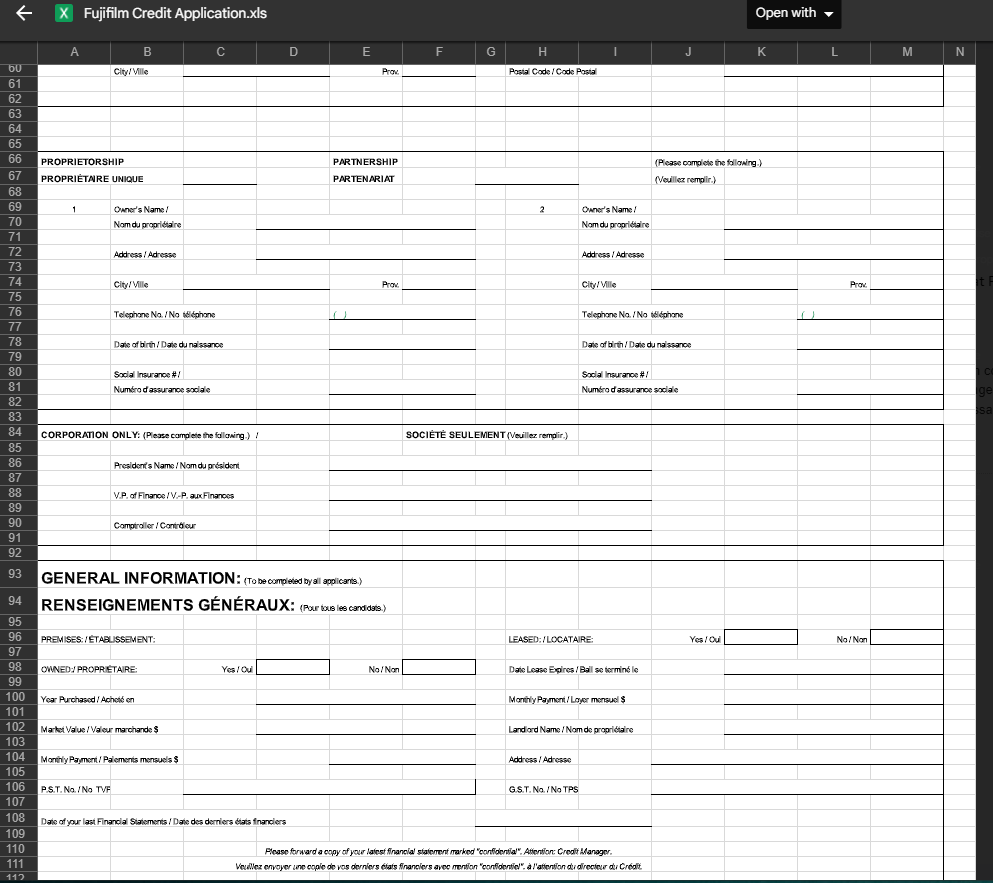This screenshot has height=883, width=993.
Task: Click the 'LEASED: / LOCATAIRE:' label
Action: point(551,640)
